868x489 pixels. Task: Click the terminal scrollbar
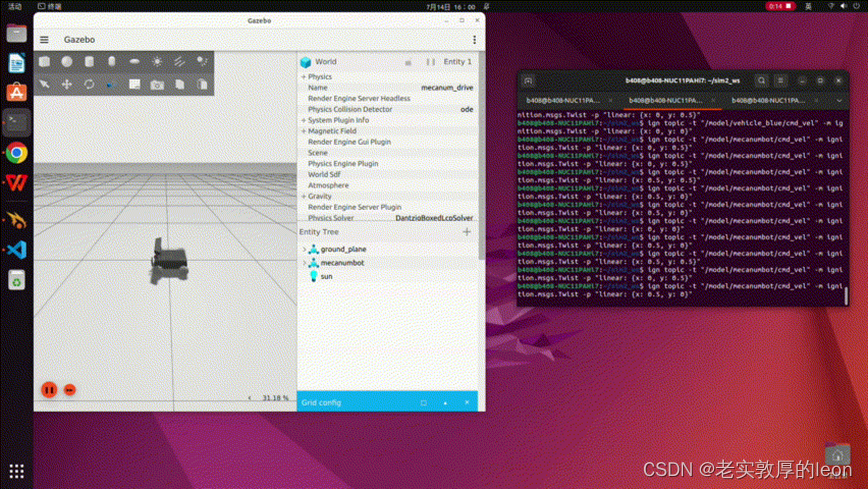(x=846, y=295)
